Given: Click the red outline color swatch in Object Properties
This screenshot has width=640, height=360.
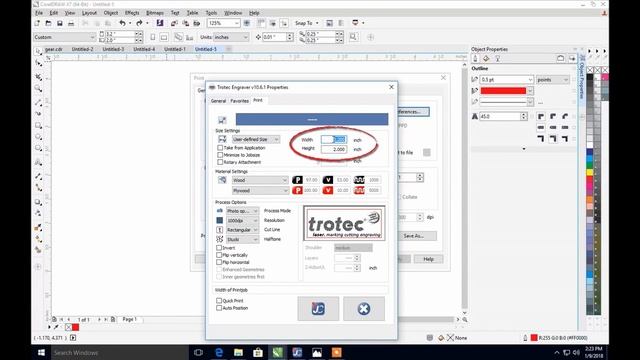Looking at the screenshot, I should tap(503, 91).
